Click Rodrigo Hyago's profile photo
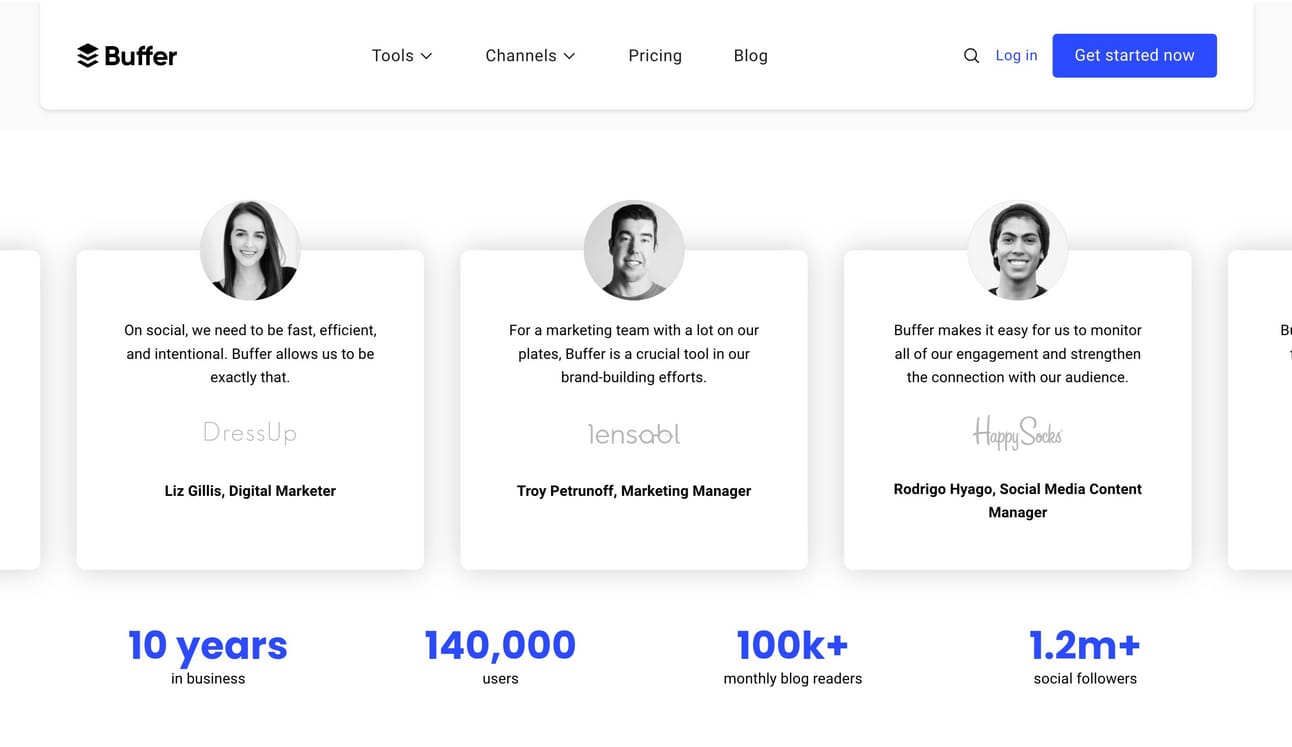The width and height of the screenshot is (1292, 747). (1018, 250)
